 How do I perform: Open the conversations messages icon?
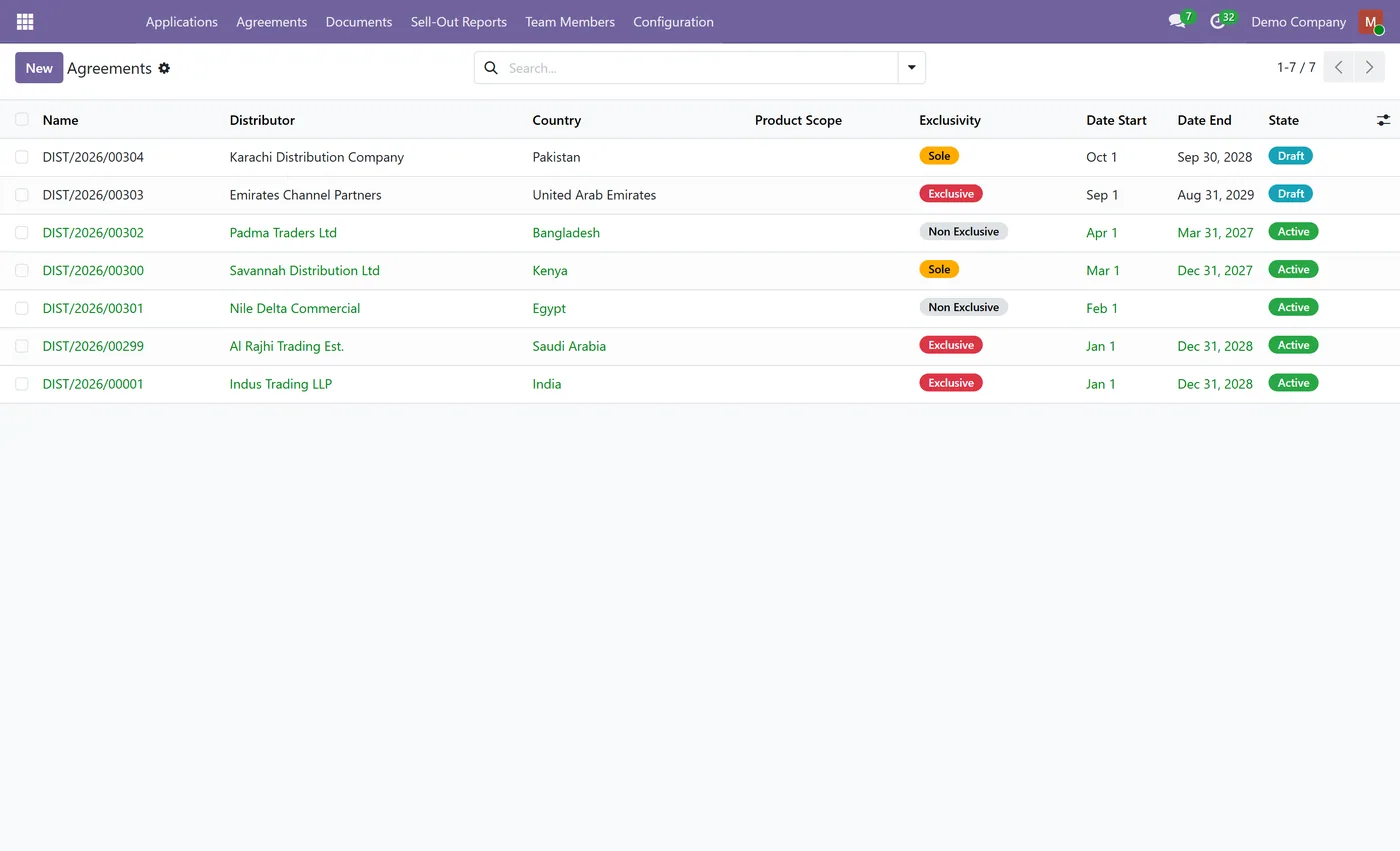pyautogui.click(x=1177, y=21)
